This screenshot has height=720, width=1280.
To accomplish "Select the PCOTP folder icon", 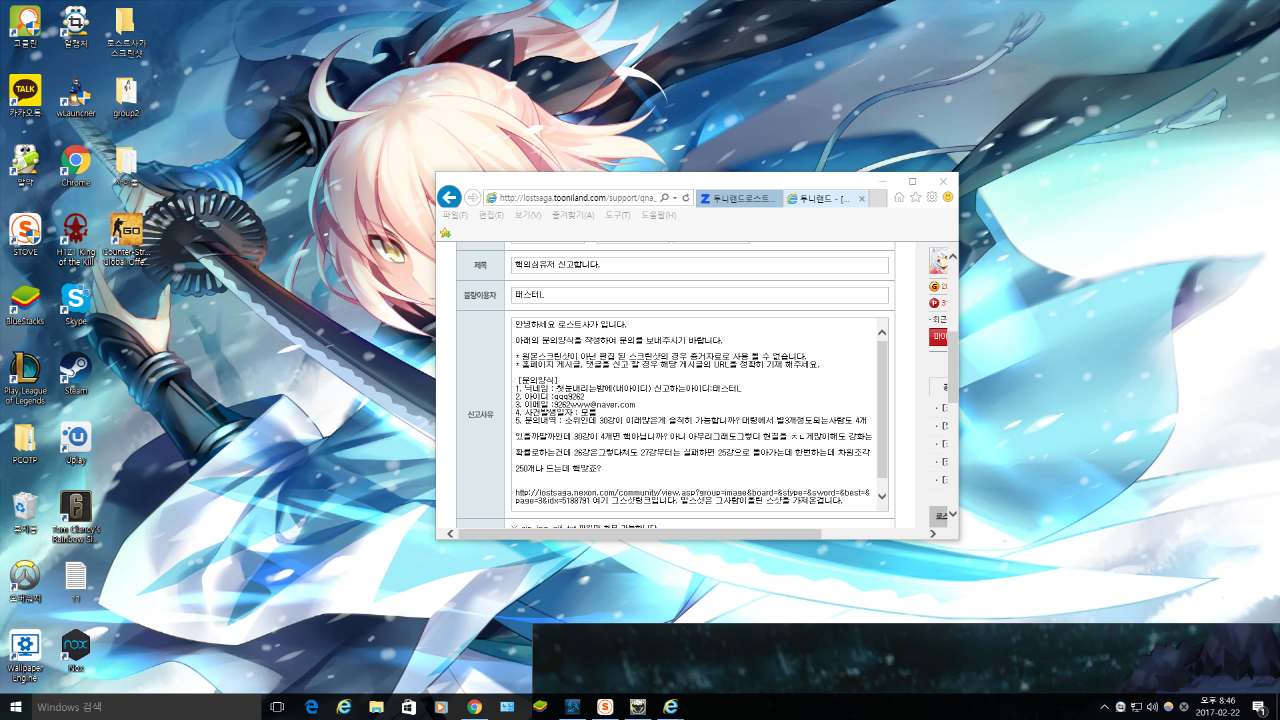I will [25, 444].
